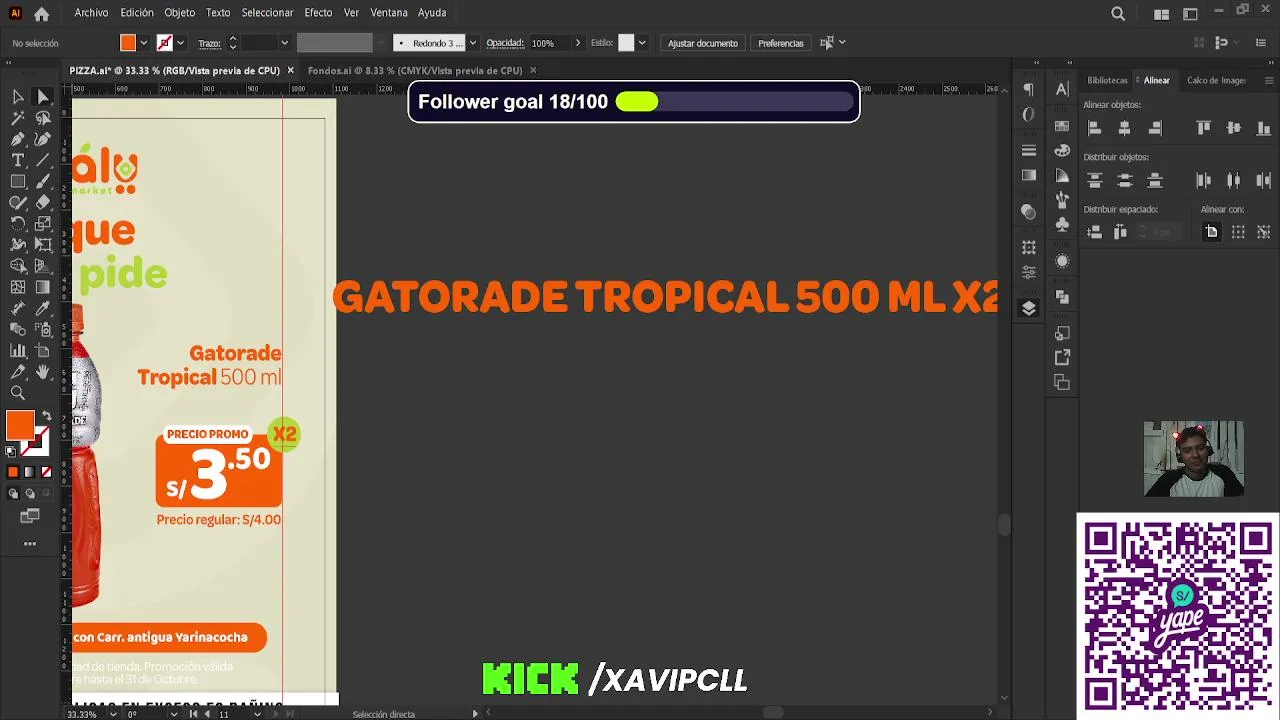The height and width of the screenshot is (720, 1280).
Task: Open the Layers panel icon
Action: coord(1029,308)
